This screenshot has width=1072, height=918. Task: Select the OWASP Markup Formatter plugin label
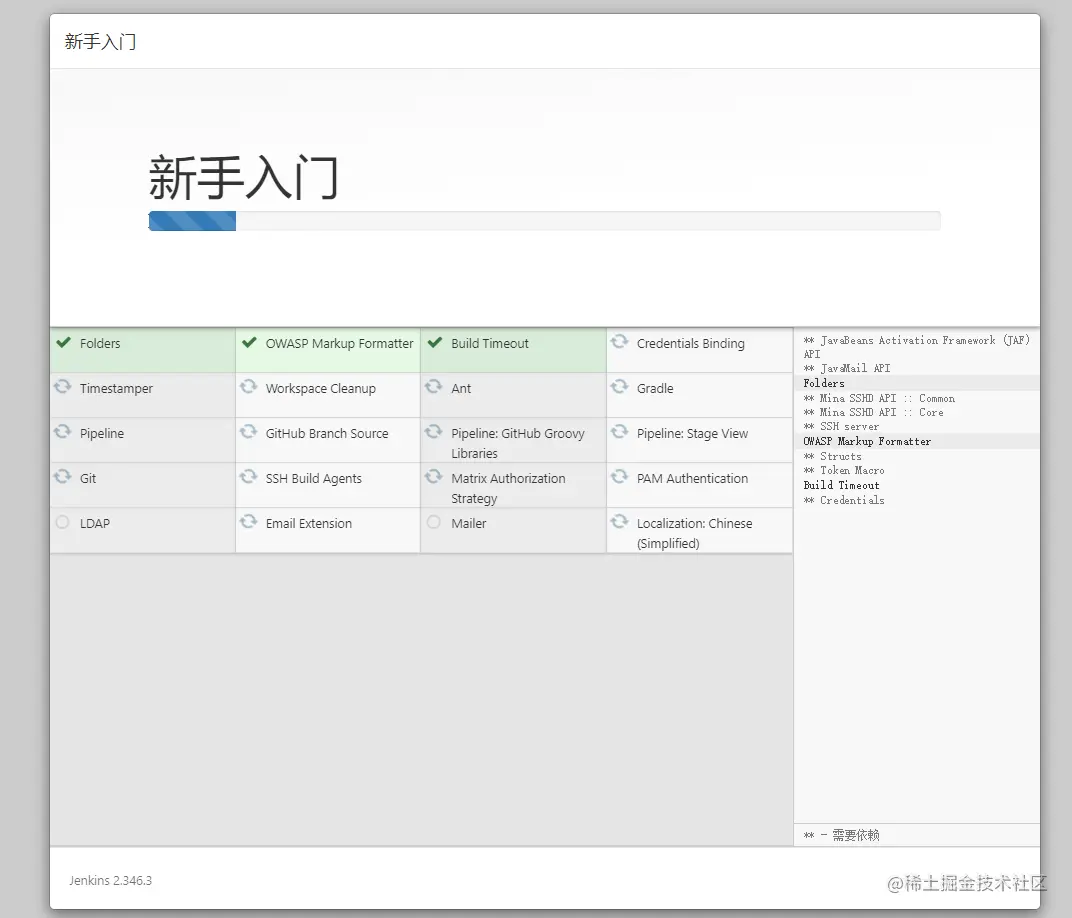coord(339,343)
